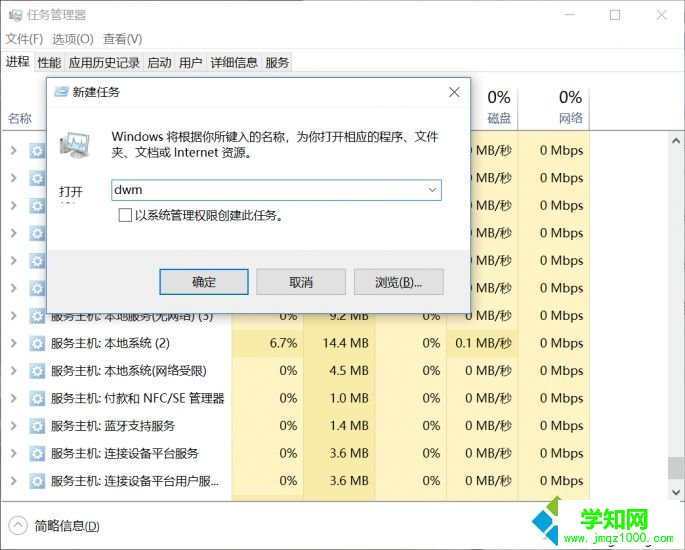Close the 新建任务 dialog

454,92
